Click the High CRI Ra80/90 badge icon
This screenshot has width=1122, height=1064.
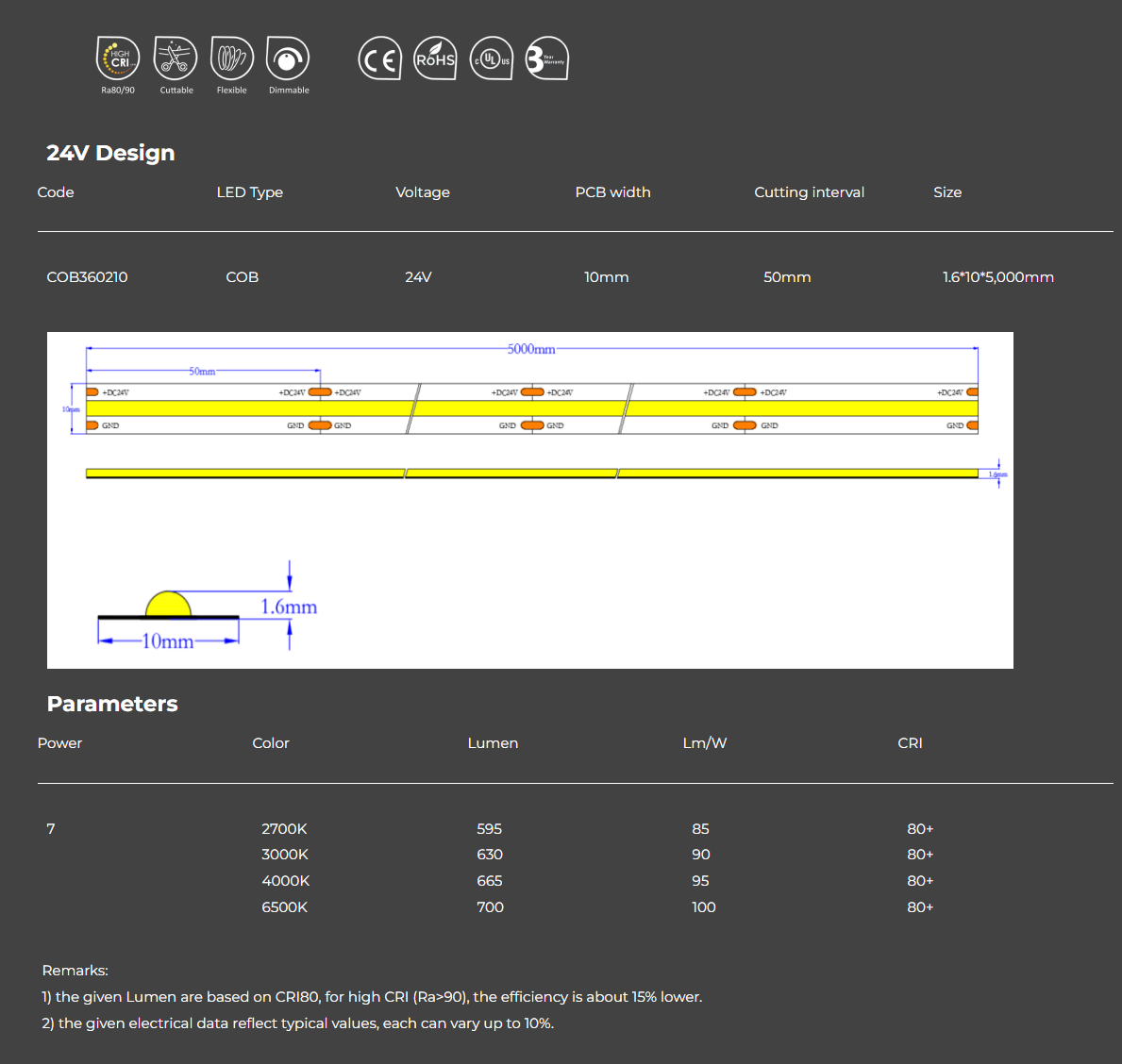point(116,58)
